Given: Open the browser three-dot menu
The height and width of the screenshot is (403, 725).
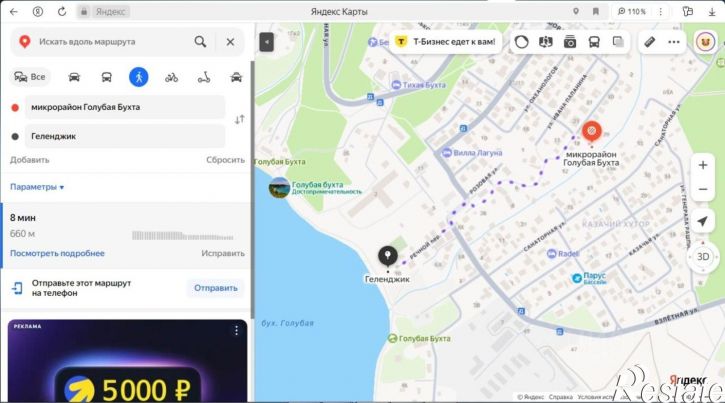Looking at the screenshot, I should click(660, 12).
